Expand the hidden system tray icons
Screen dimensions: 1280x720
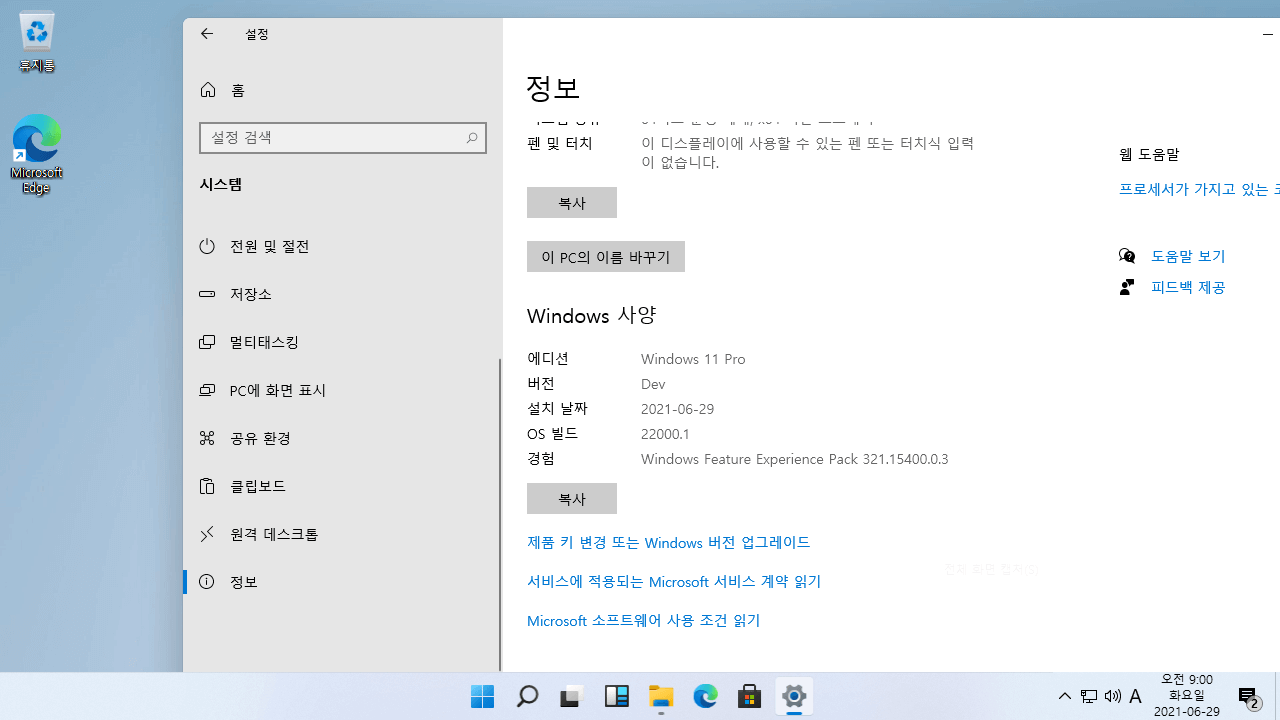click(1065, 696)
